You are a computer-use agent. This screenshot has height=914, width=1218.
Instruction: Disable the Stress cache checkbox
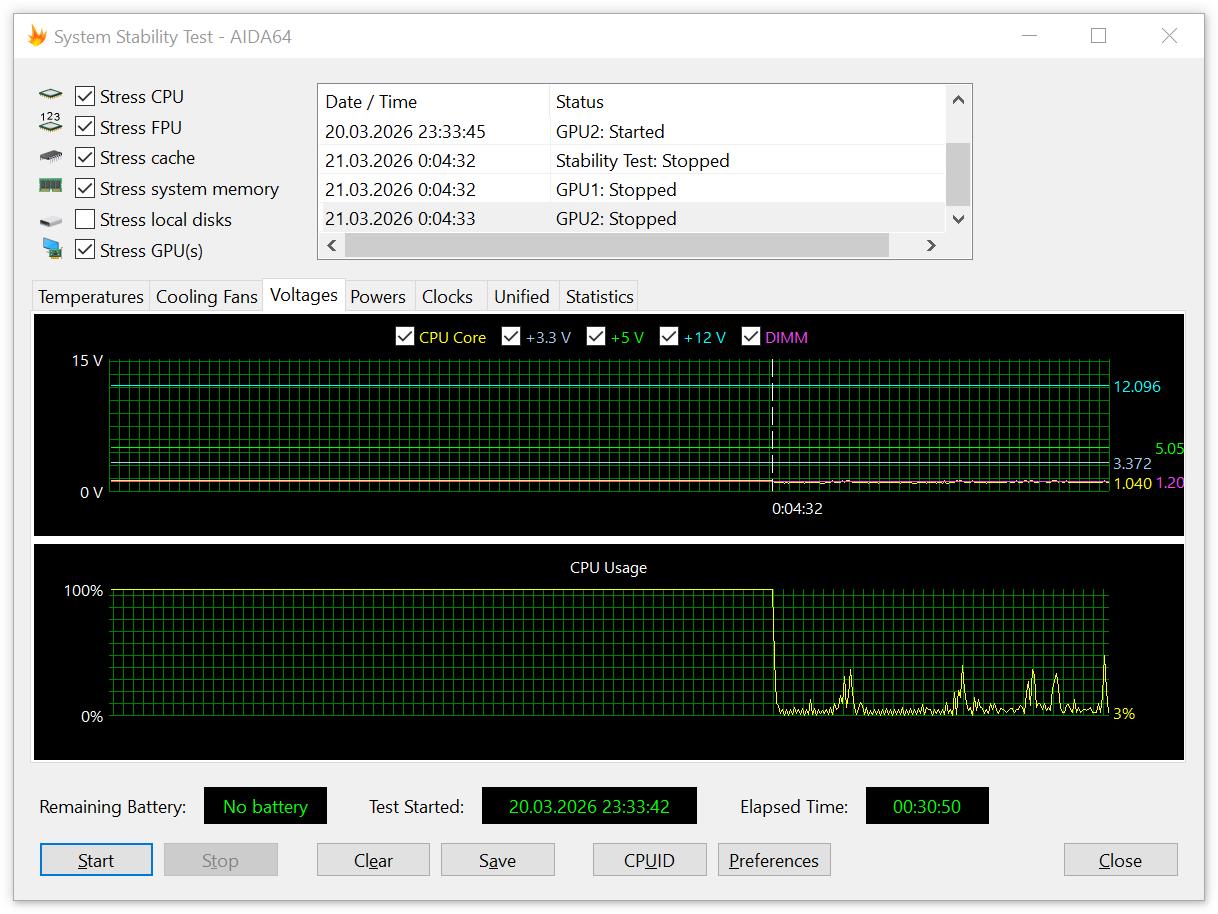click(85, 157)
